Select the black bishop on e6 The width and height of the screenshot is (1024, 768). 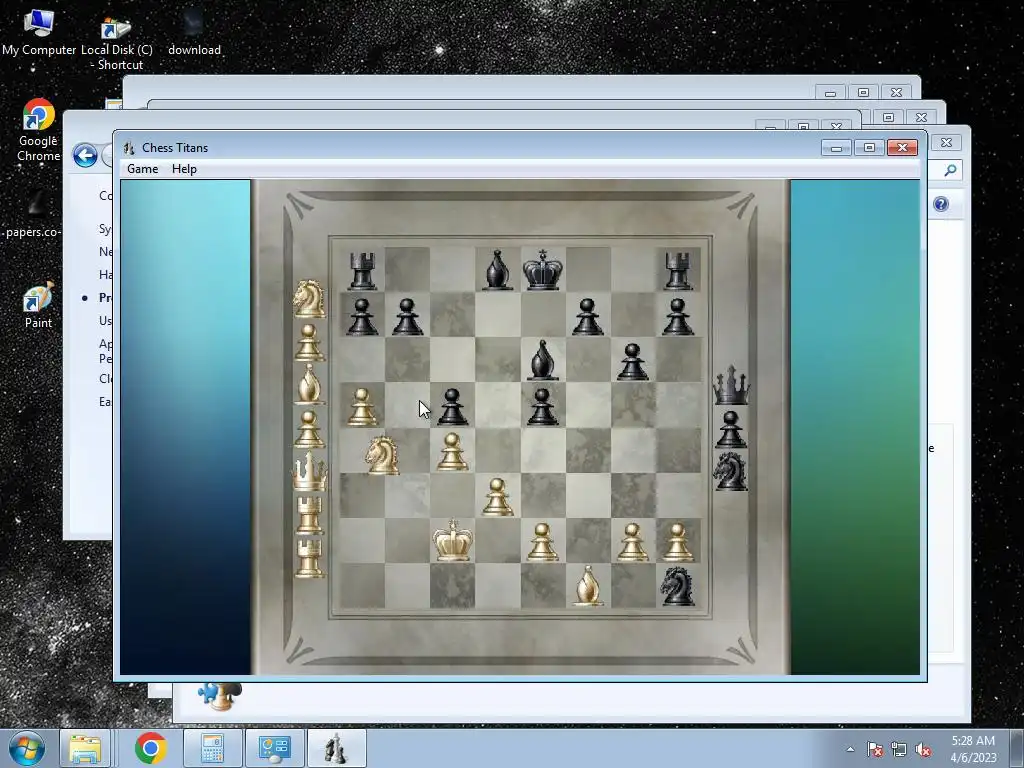click(543, 360)
